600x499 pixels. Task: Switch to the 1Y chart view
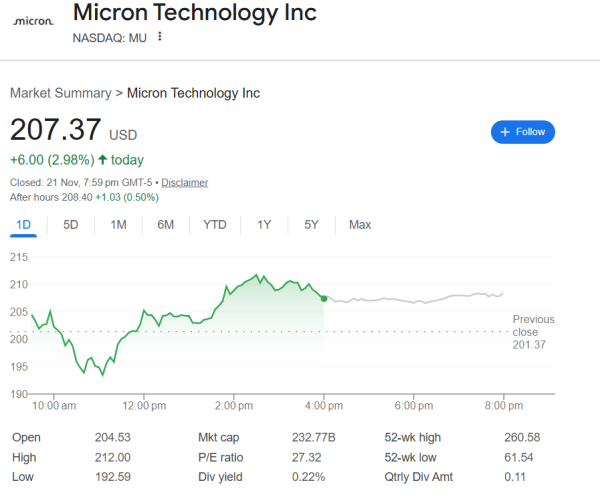tap(264, 225)
